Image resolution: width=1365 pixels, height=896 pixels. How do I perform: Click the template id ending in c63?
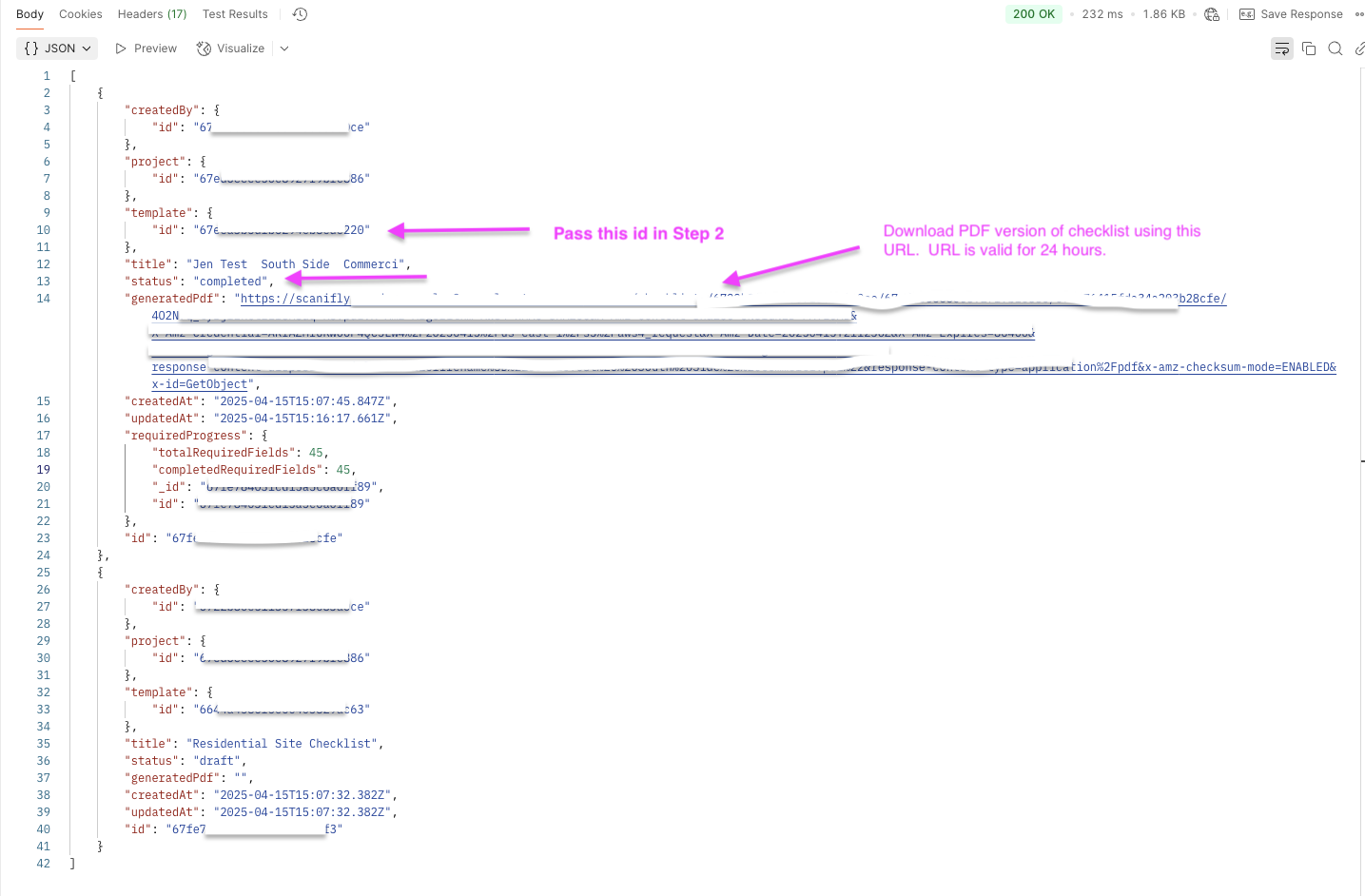tap(282, 710)
